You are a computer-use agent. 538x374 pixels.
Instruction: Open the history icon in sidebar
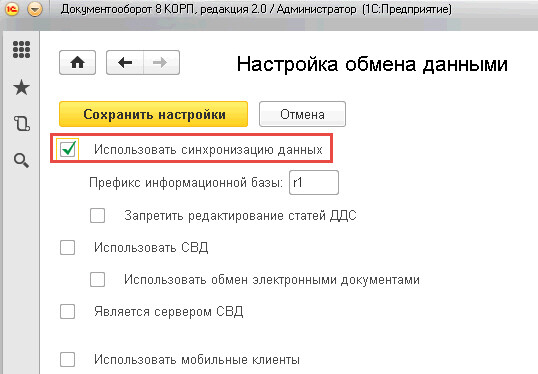[21, 124]
